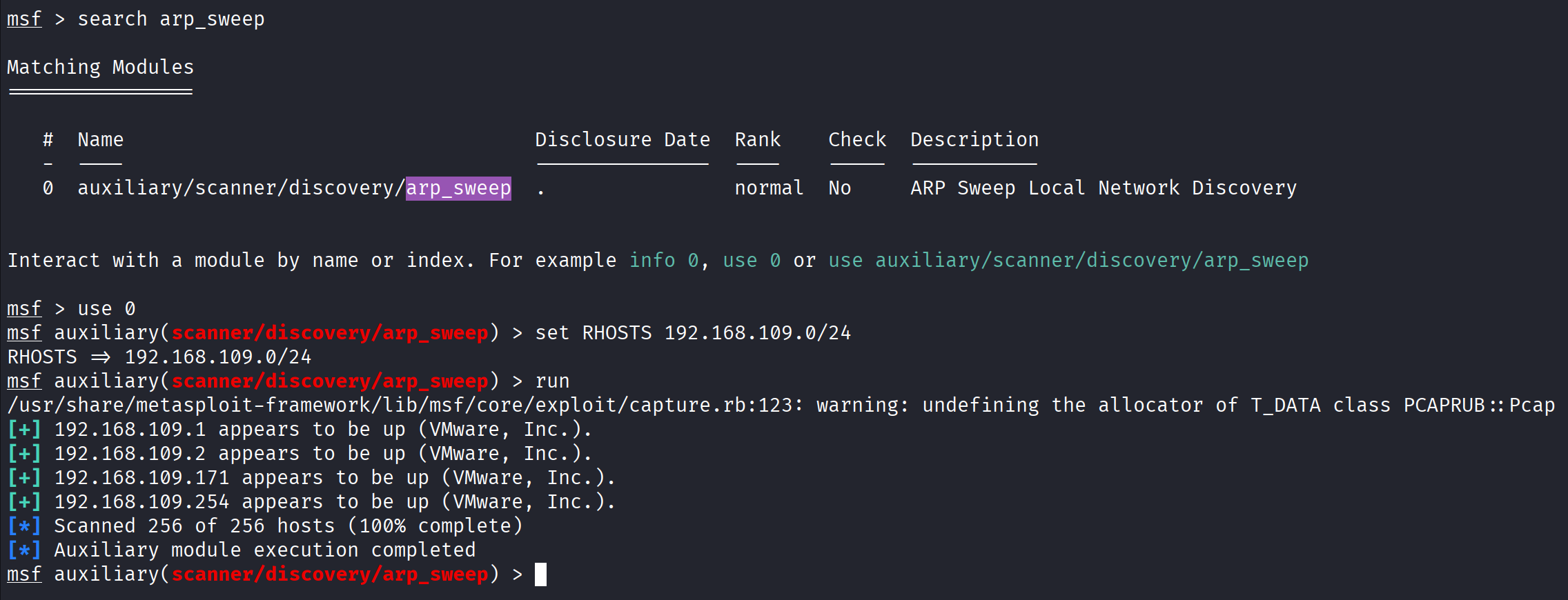Click the '192.168.109.2 appears to be up' line

pos(300,453)
